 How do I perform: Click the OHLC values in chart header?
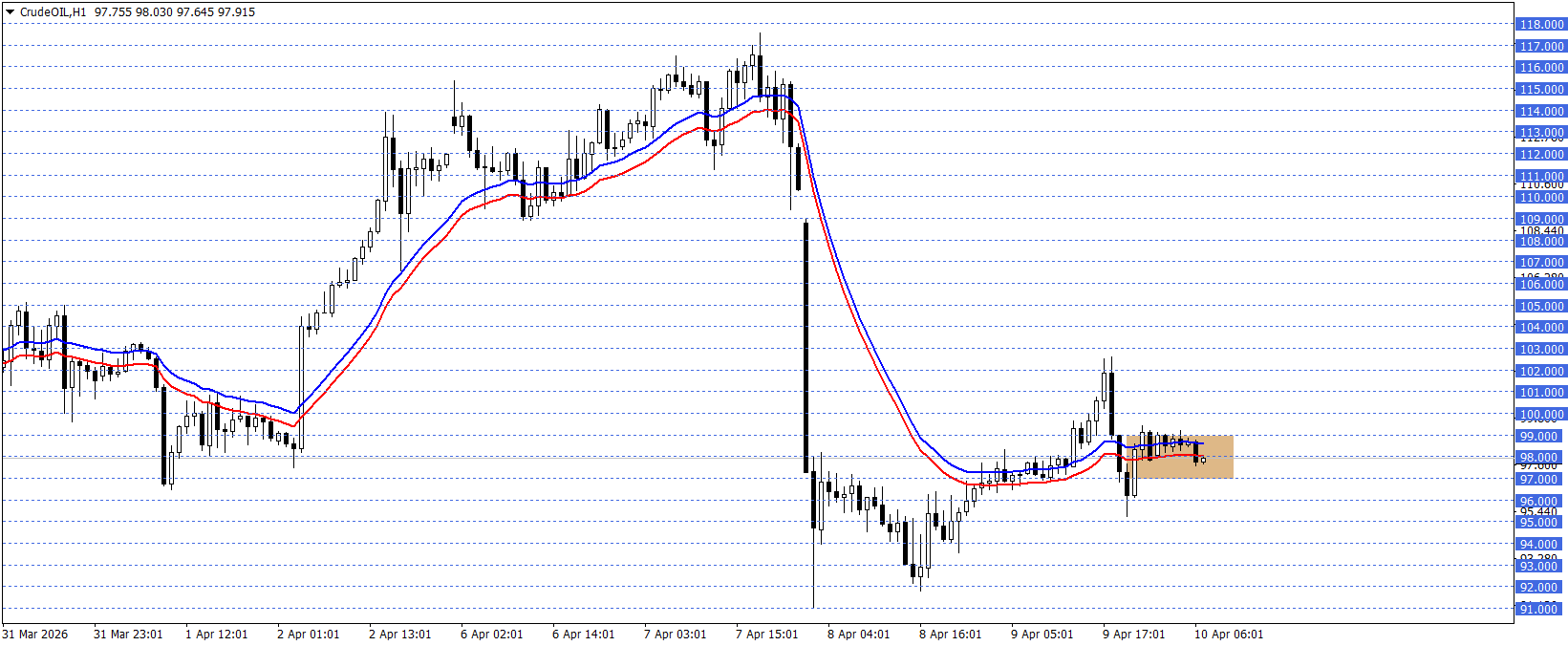[x=175, y=12]
